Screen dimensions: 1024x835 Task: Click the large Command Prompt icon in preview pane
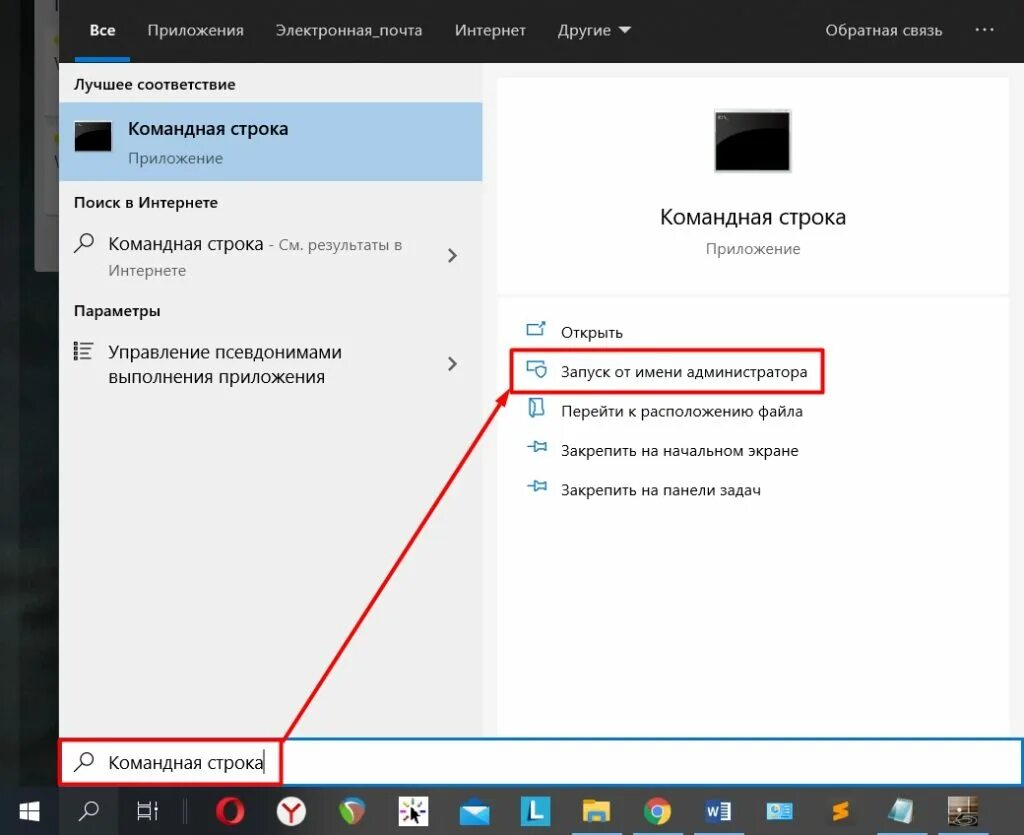[x=752, y=140]
